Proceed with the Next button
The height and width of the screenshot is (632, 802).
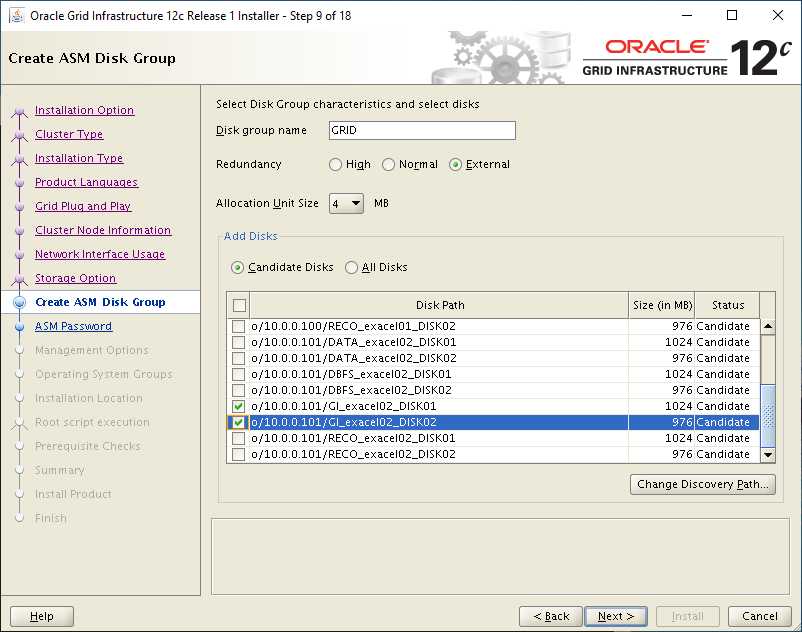coord(616,616)
